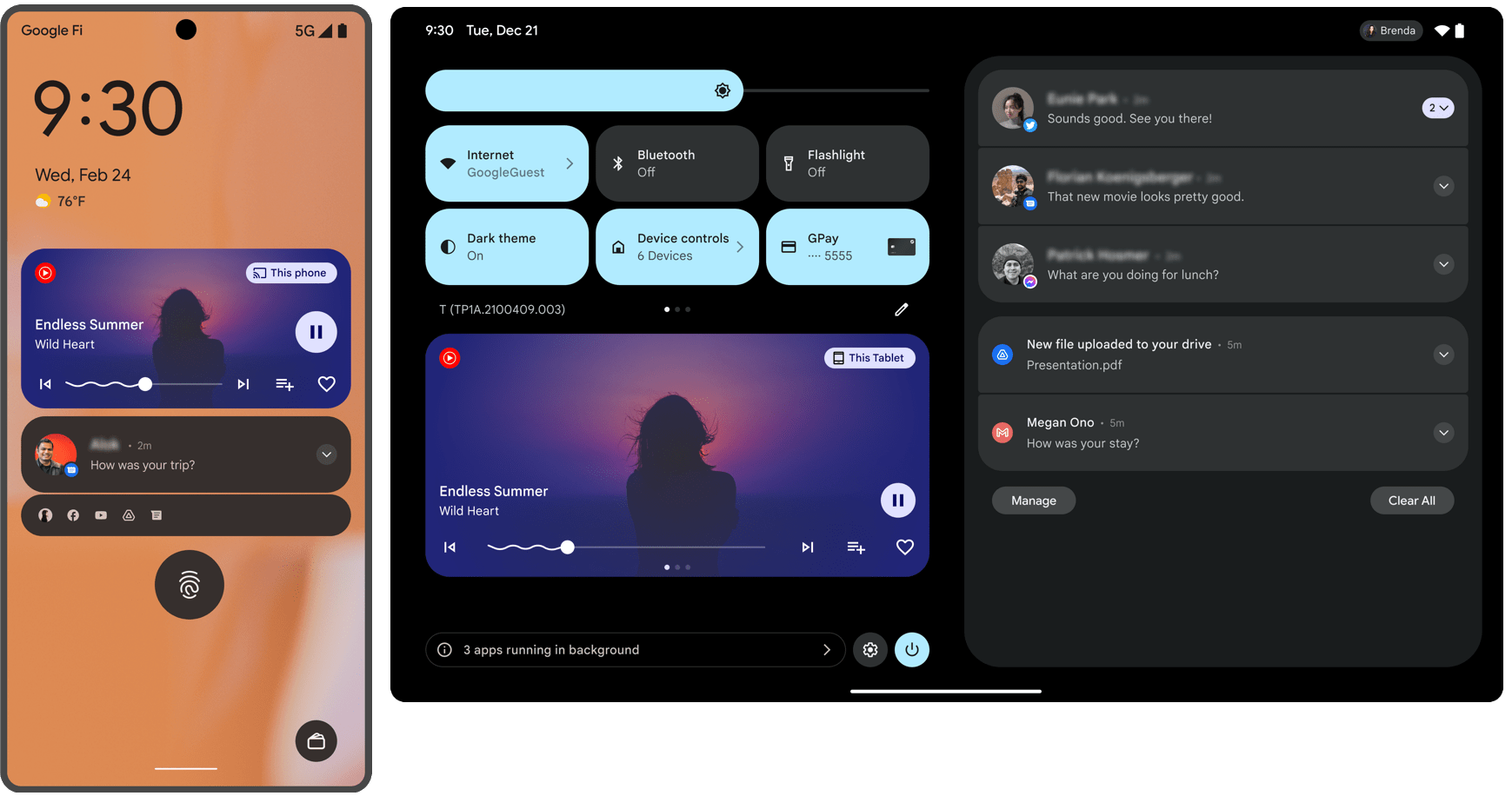Expand the grouped '2' messages notification
This screenshot has height=796, width=1512.
(x=1438, y=108)
